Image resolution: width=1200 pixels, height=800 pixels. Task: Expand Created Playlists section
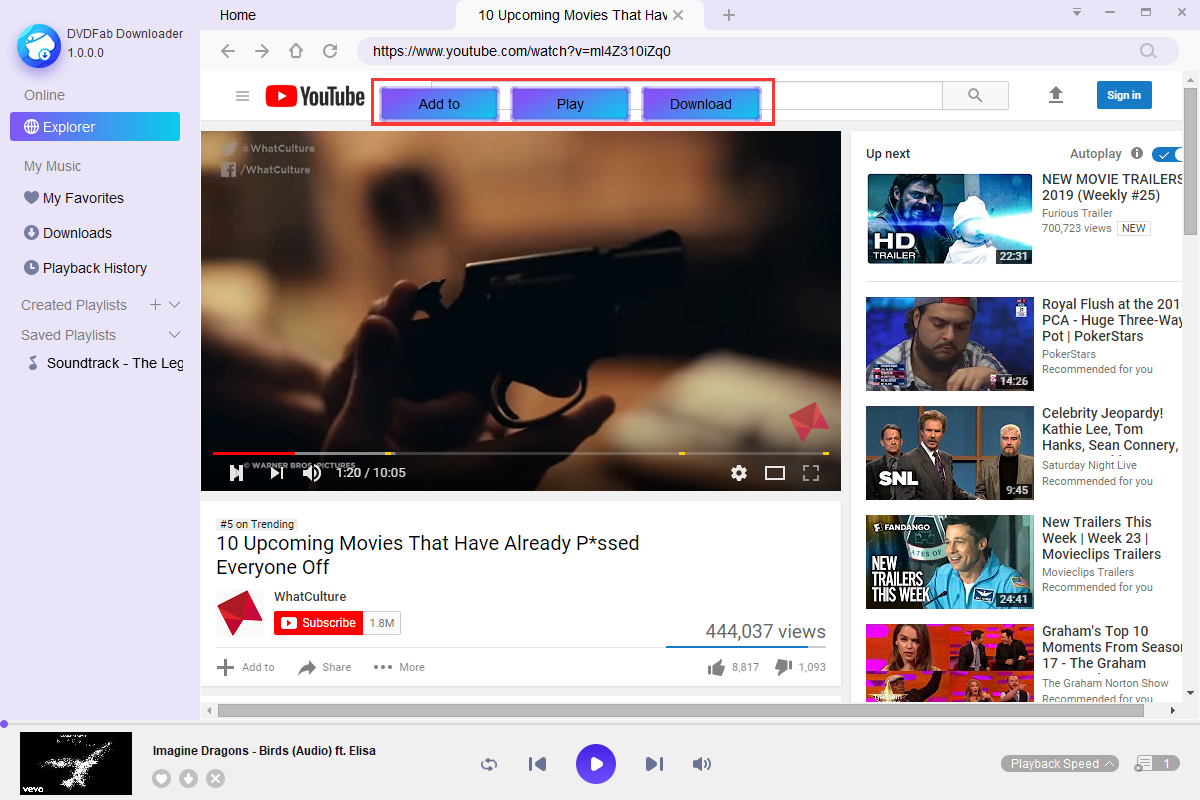(x=175, y=305)
